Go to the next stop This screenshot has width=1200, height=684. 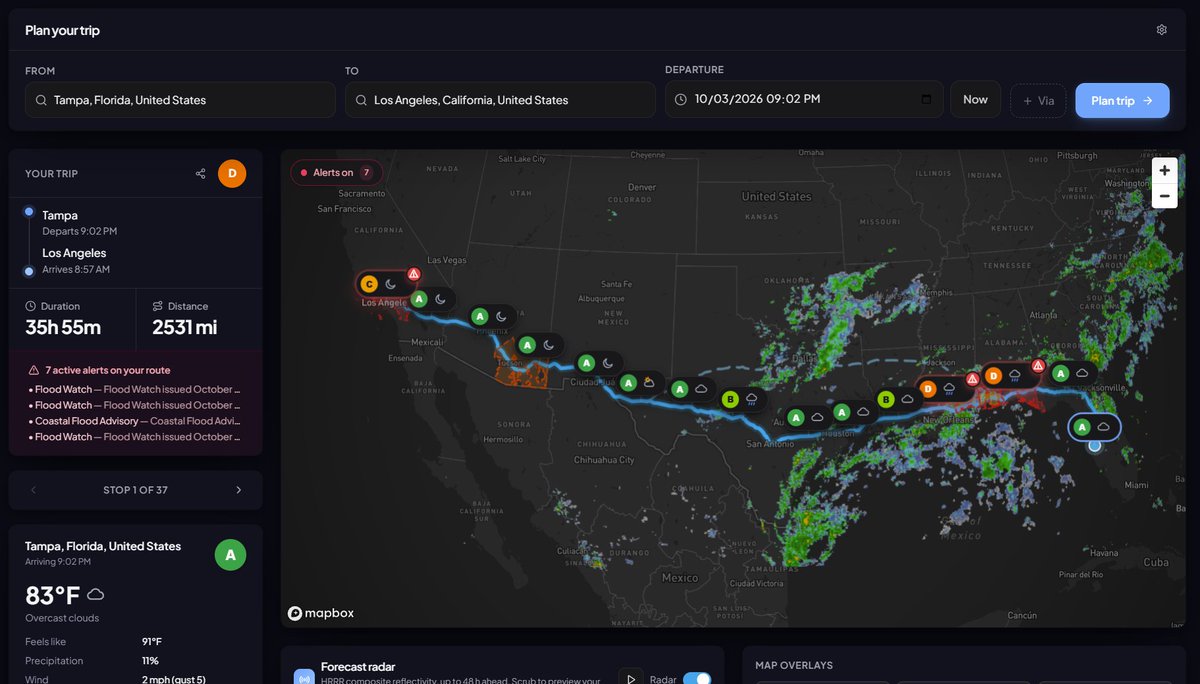pos(238,490)
